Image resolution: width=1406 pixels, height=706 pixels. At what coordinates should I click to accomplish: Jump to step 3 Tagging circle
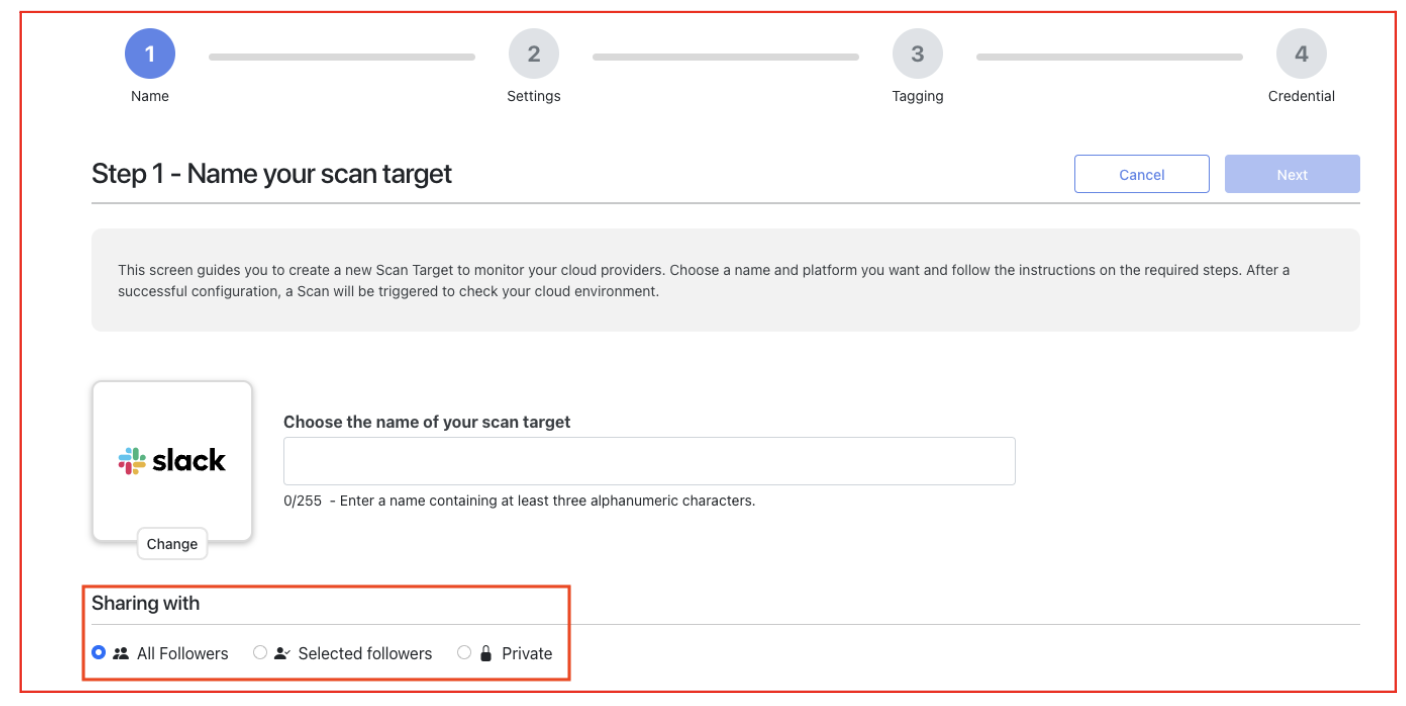[918, 54]
